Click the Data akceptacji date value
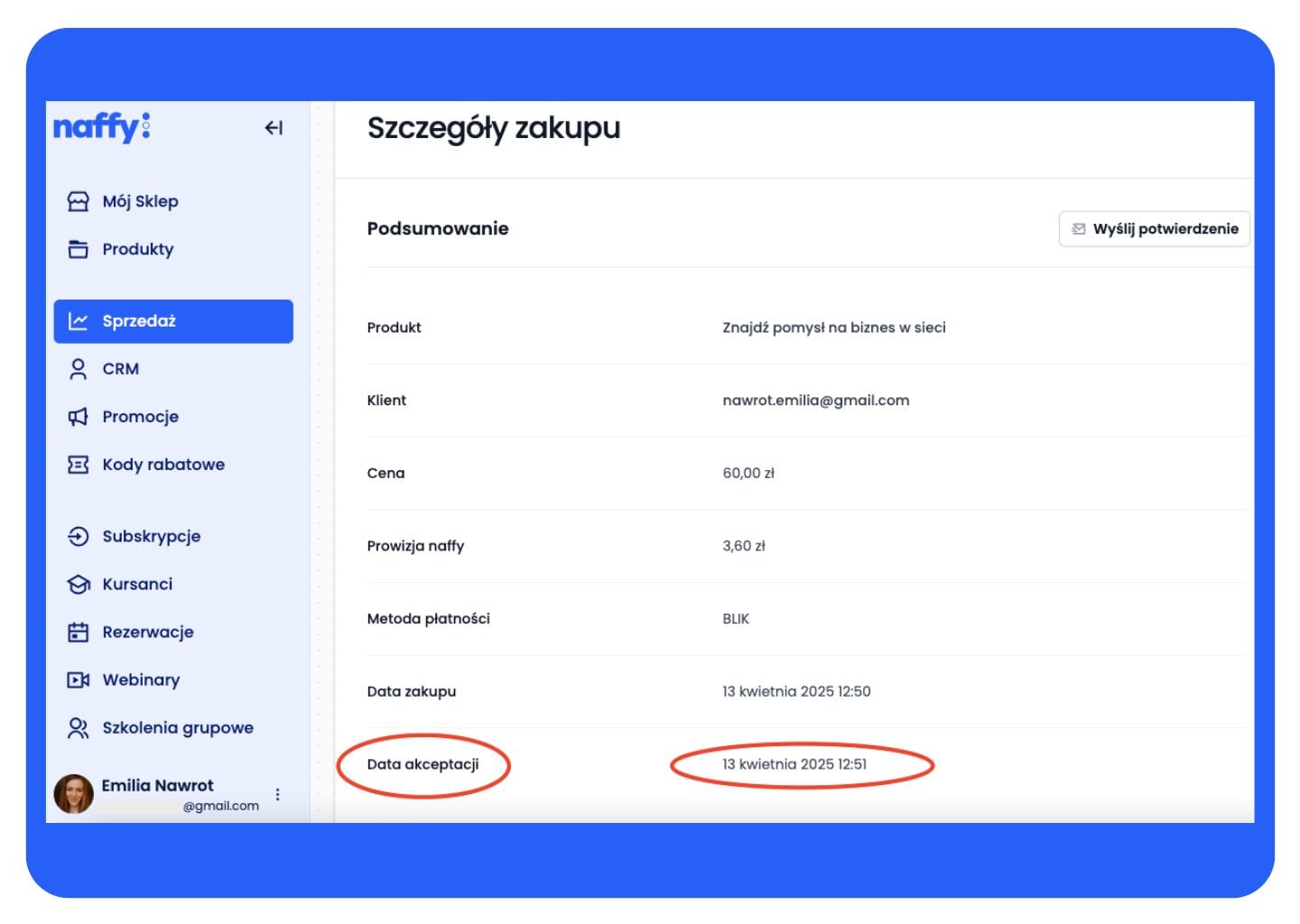This screenshot has height=924, width=1300. coord(794,764)
